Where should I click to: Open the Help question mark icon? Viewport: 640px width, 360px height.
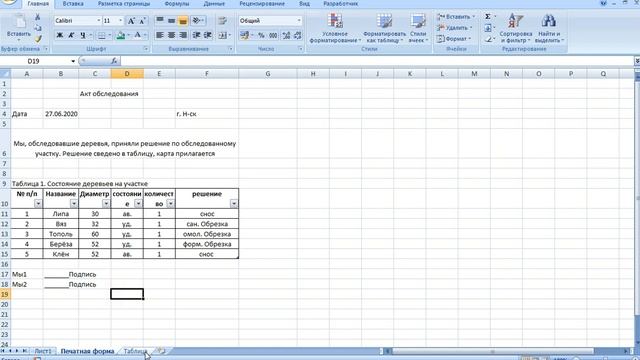click(604, 3)
